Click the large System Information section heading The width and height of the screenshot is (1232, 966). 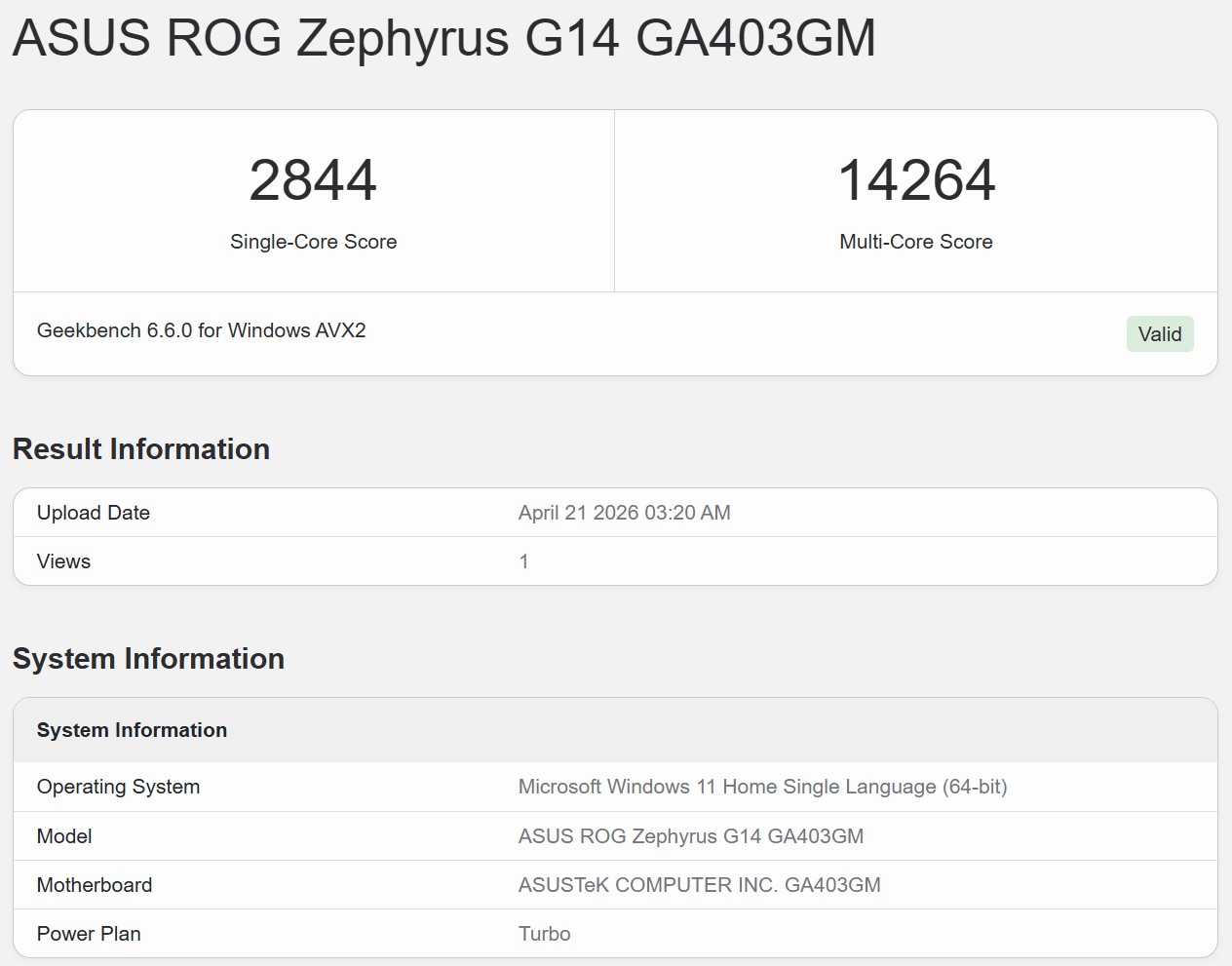[148, 659]
